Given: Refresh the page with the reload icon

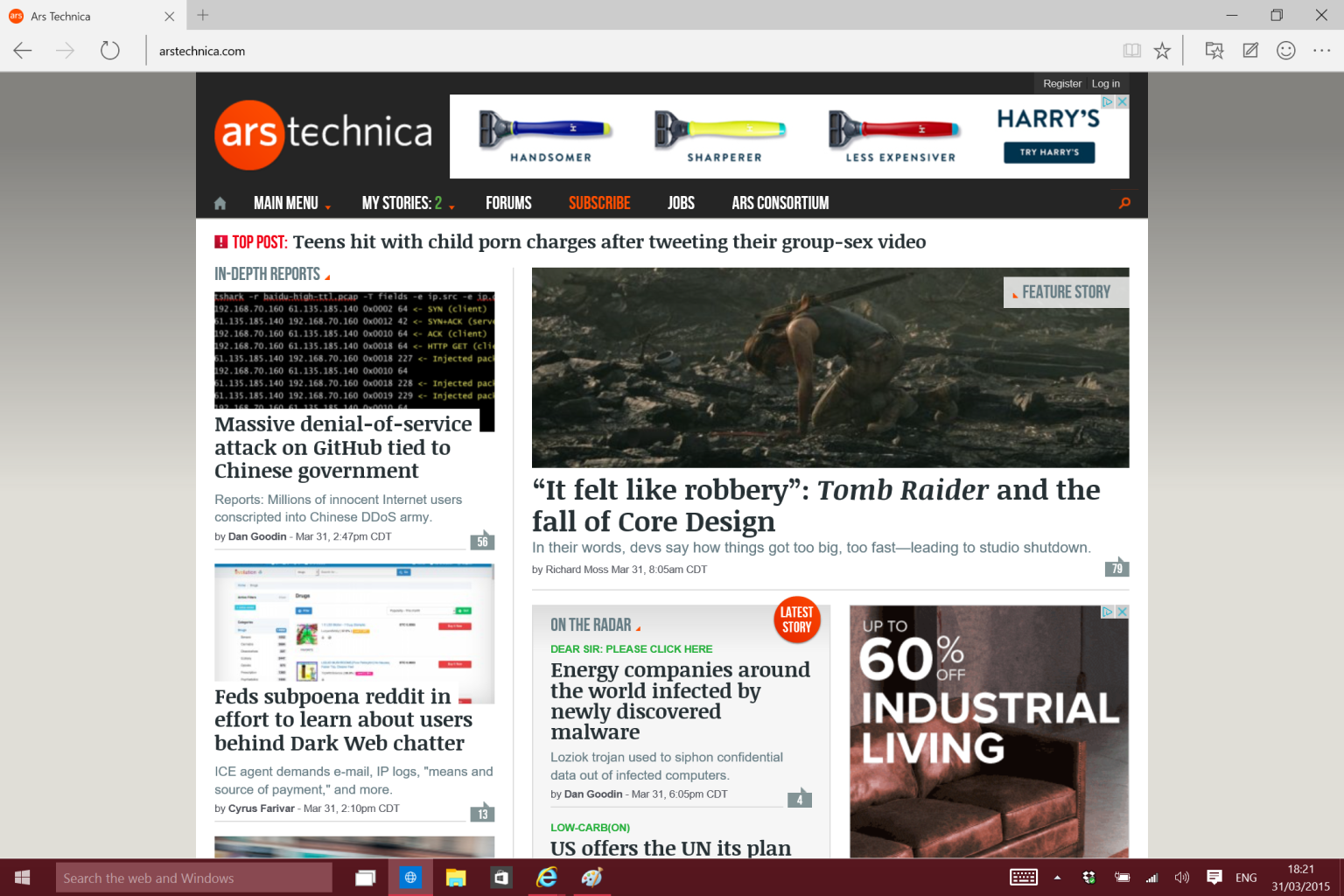Looking at the screenshot, I should tap(109, 50).
